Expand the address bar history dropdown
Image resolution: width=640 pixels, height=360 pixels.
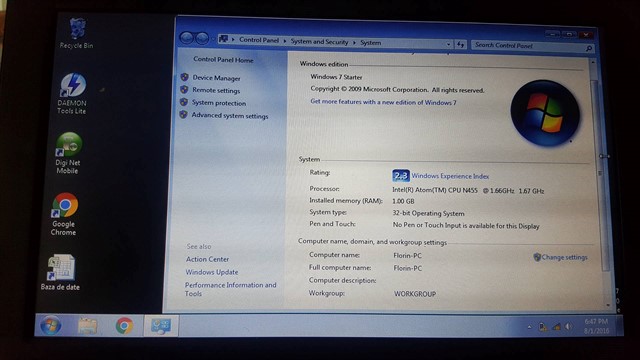click(x=449, y=44)
